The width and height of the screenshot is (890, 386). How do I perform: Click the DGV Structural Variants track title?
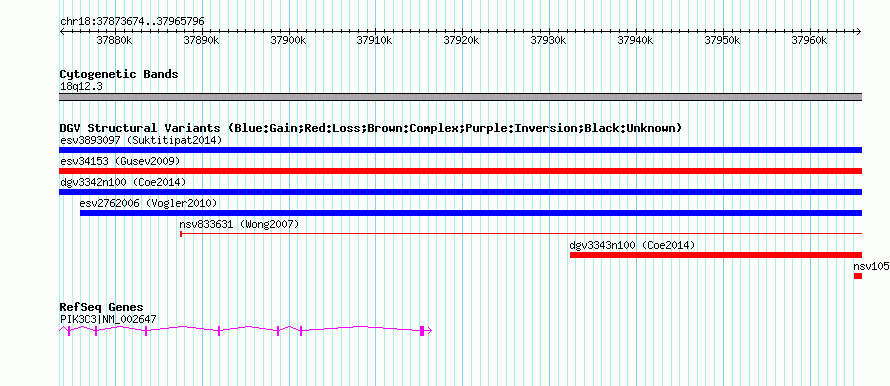tap(371, 128)
